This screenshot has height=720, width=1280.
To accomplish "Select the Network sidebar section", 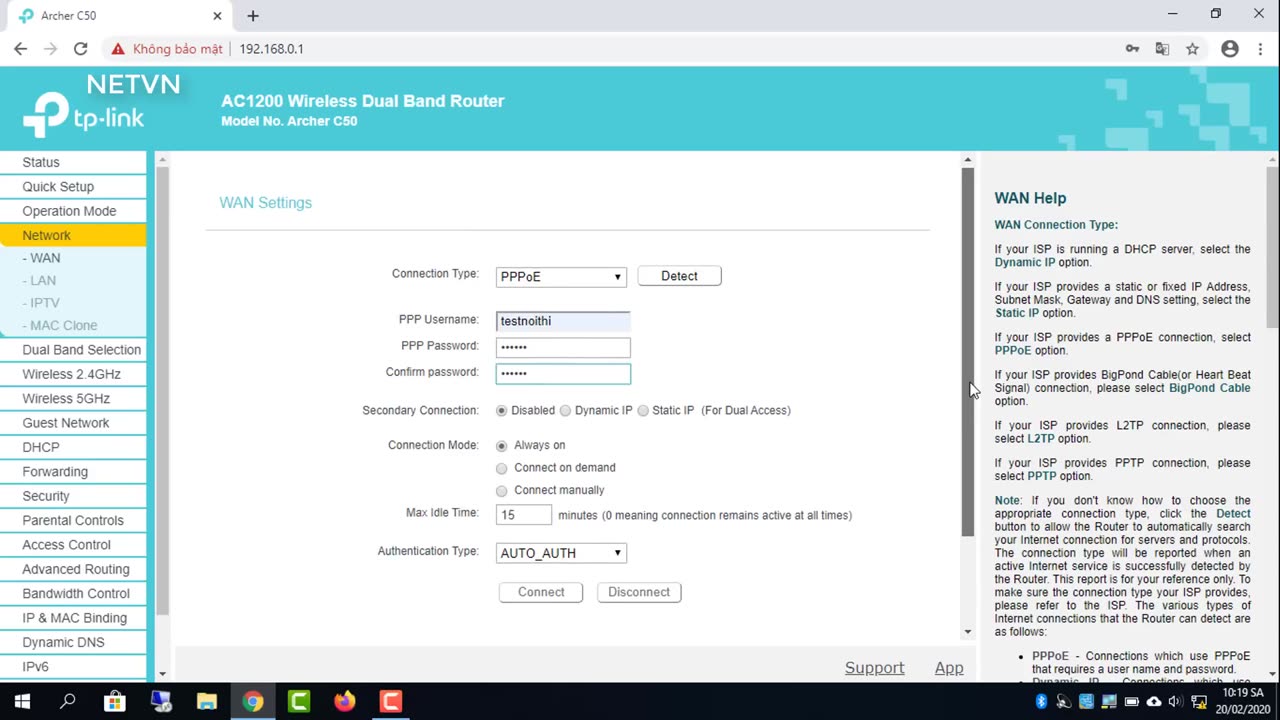I will coord(73,235).
